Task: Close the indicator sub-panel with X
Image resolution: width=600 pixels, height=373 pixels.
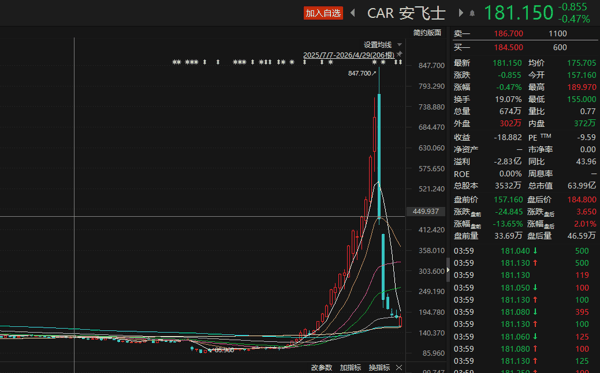Action: [399, 368]
